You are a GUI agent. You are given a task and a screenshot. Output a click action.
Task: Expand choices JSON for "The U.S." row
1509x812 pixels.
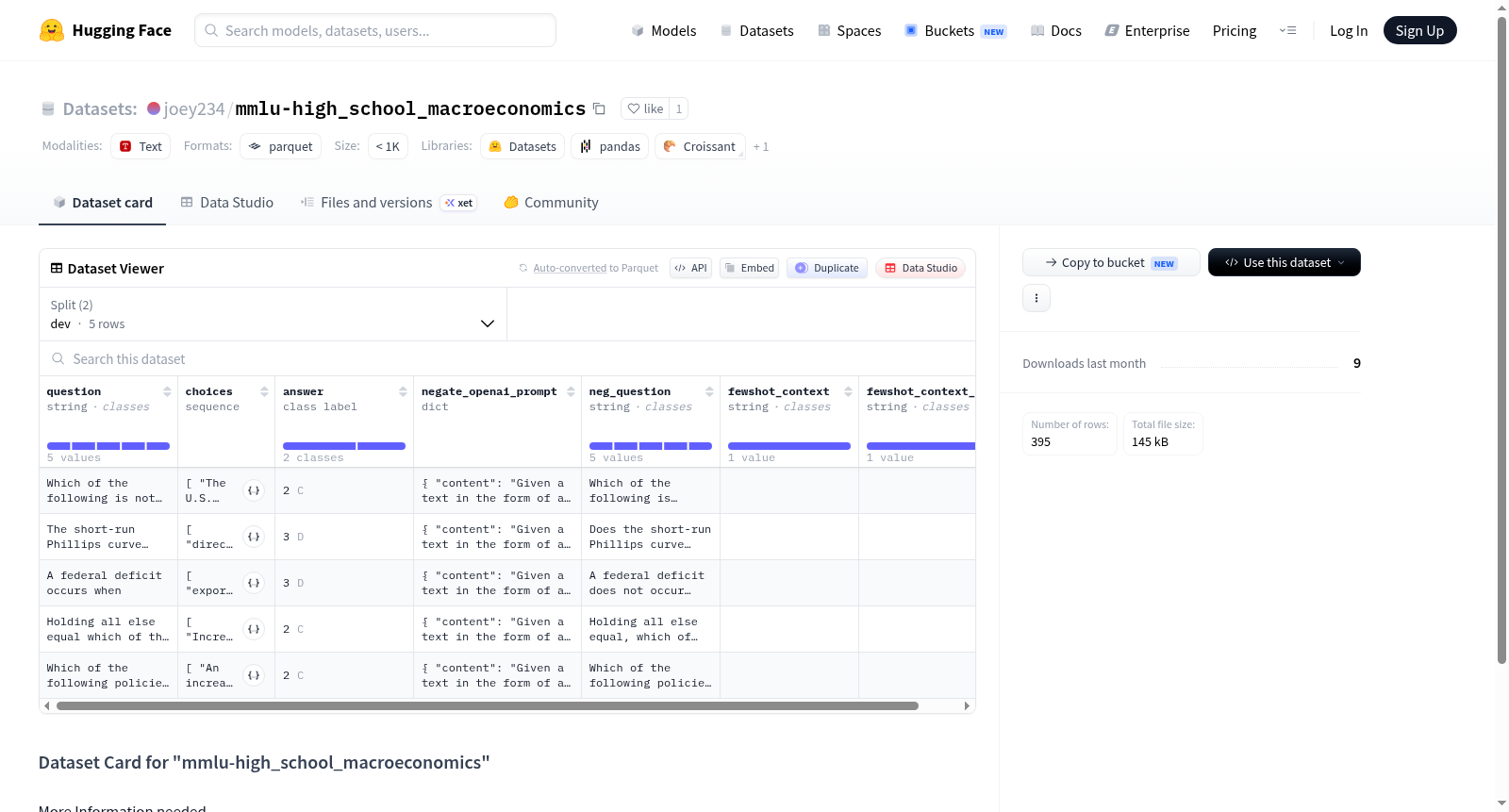coord(254,490)
